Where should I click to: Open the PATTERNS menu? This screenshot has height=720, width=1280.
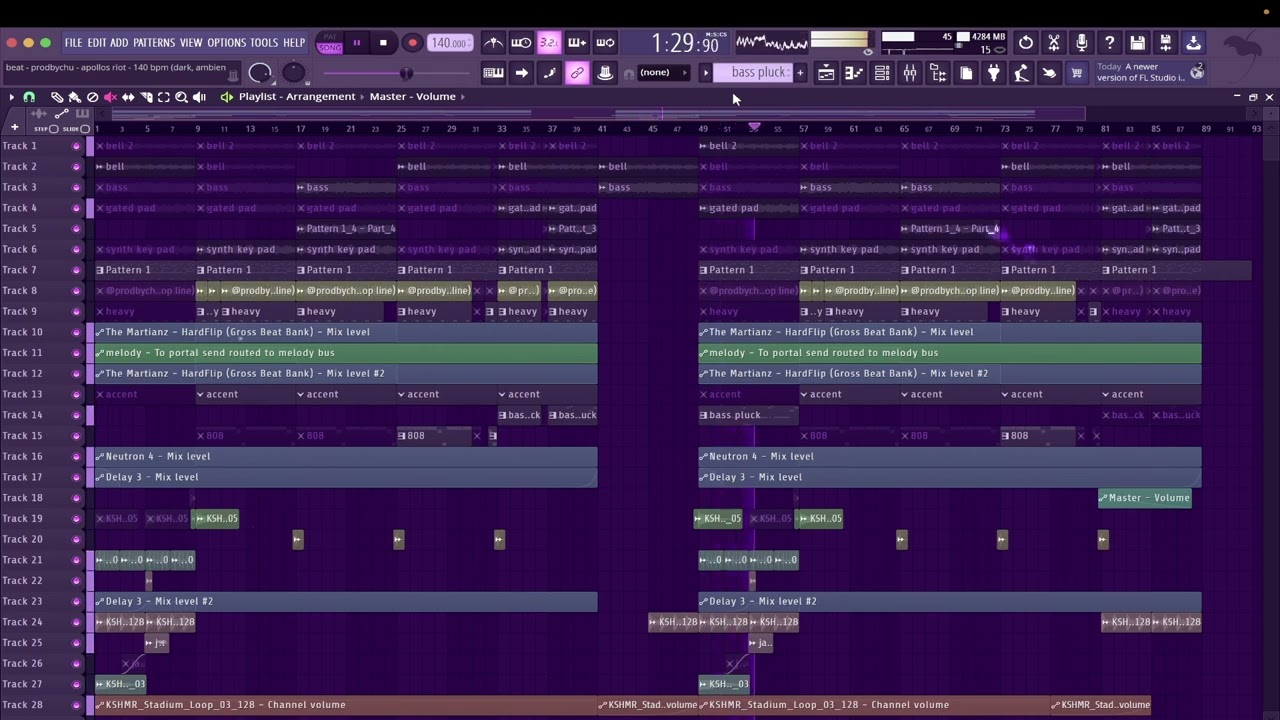pos(153,43)
